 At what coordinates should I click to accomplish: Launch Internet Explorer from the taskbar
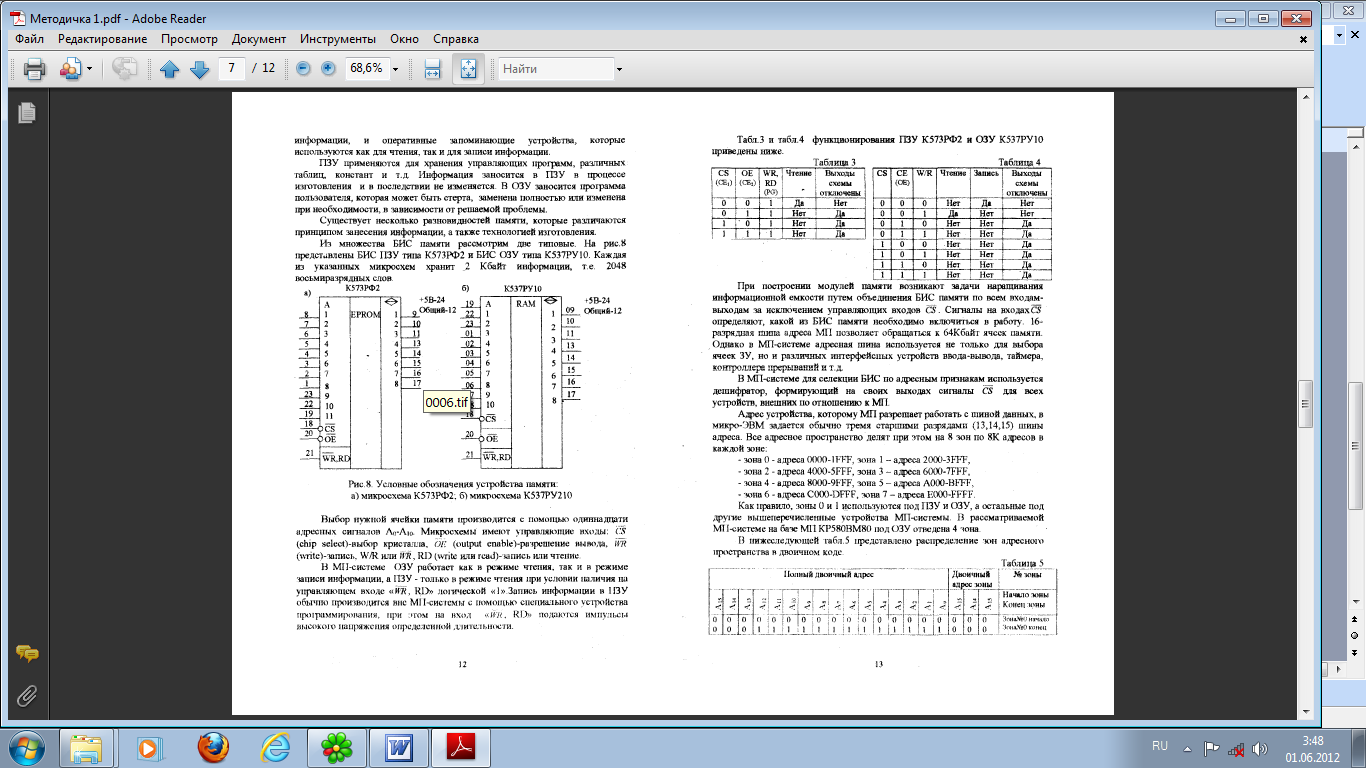pyautogui.click(x=274, y=747)
